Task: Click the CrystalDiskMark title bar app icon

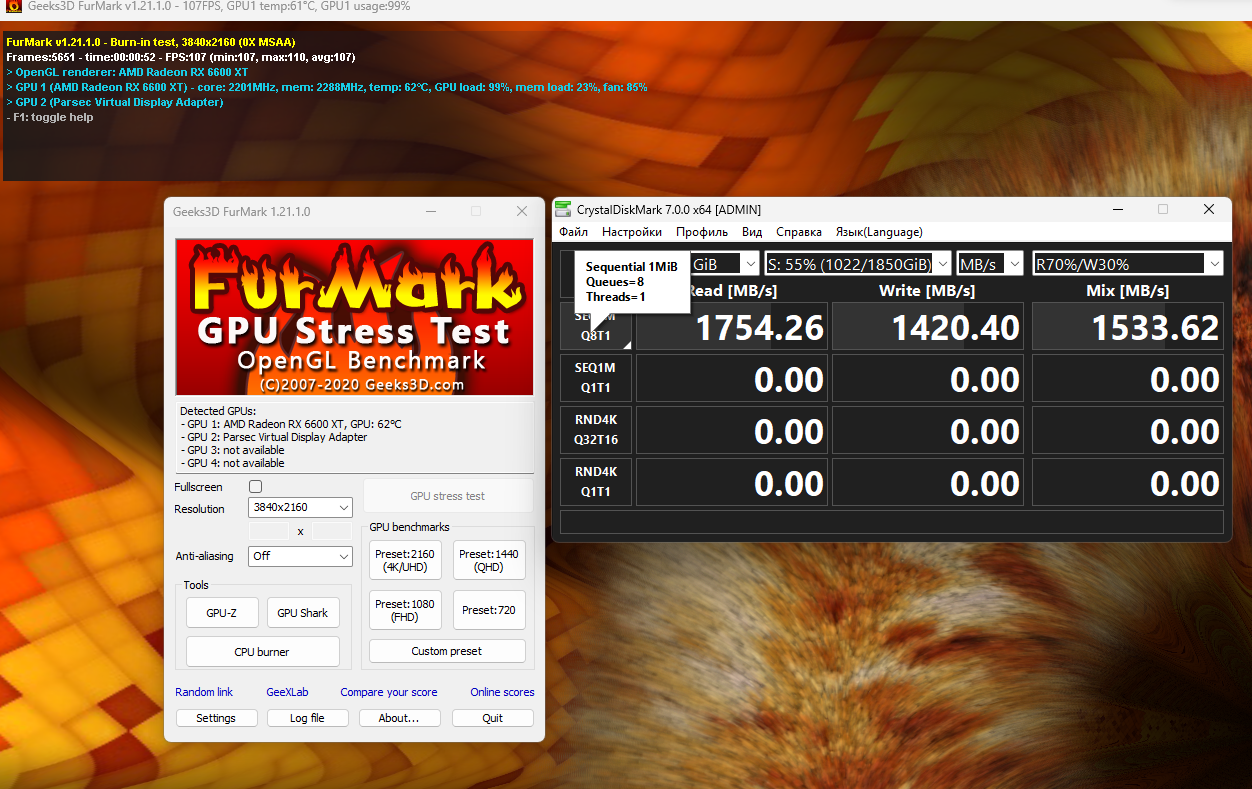Action: 564,209
